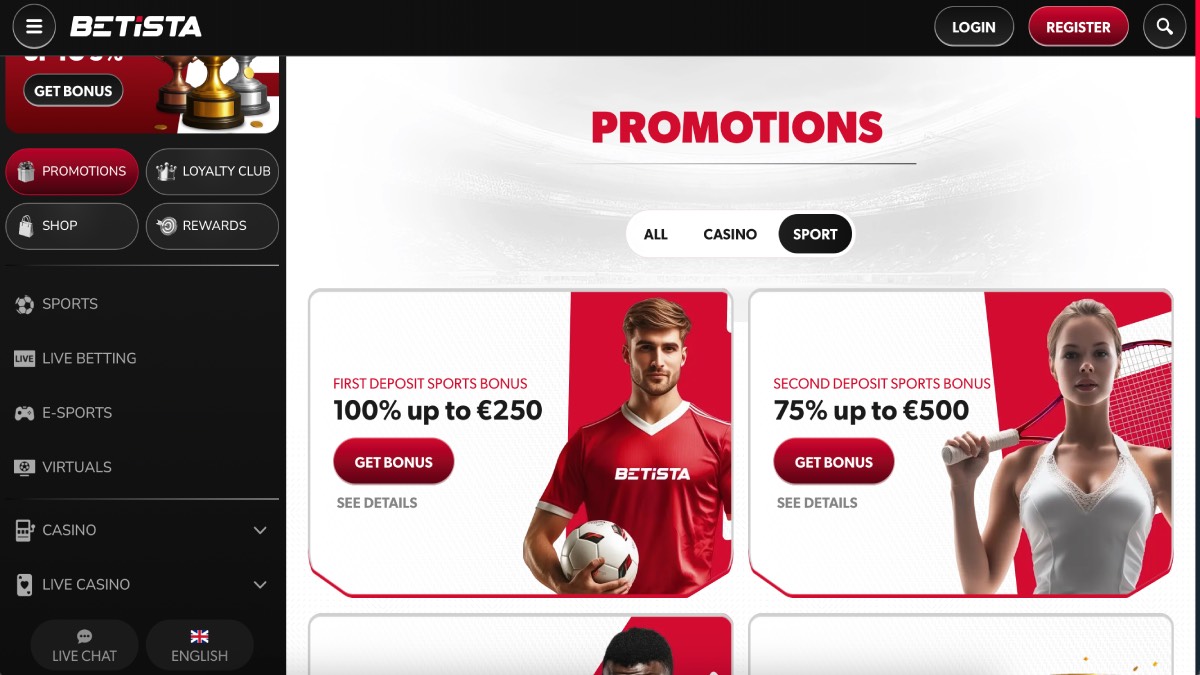Image resolution: width=1200 pixels, height=675 pixels.
Task: Change language via the UK flag
Action: [x=199, y=636]
